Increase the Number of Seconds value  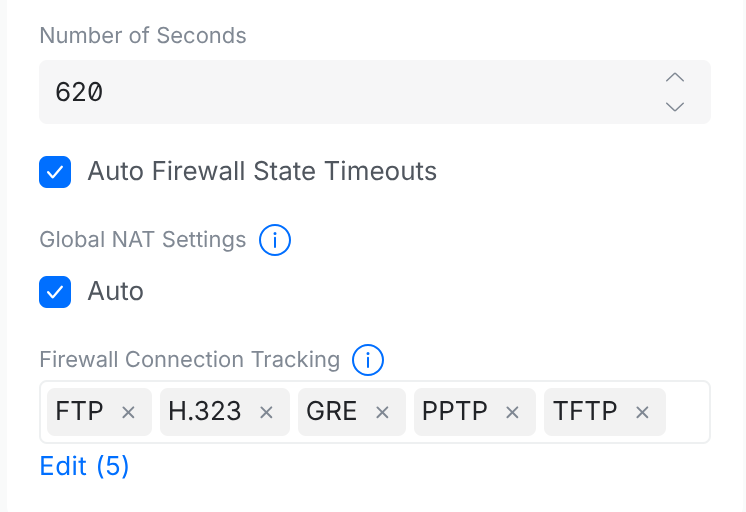tap(675, 78)
